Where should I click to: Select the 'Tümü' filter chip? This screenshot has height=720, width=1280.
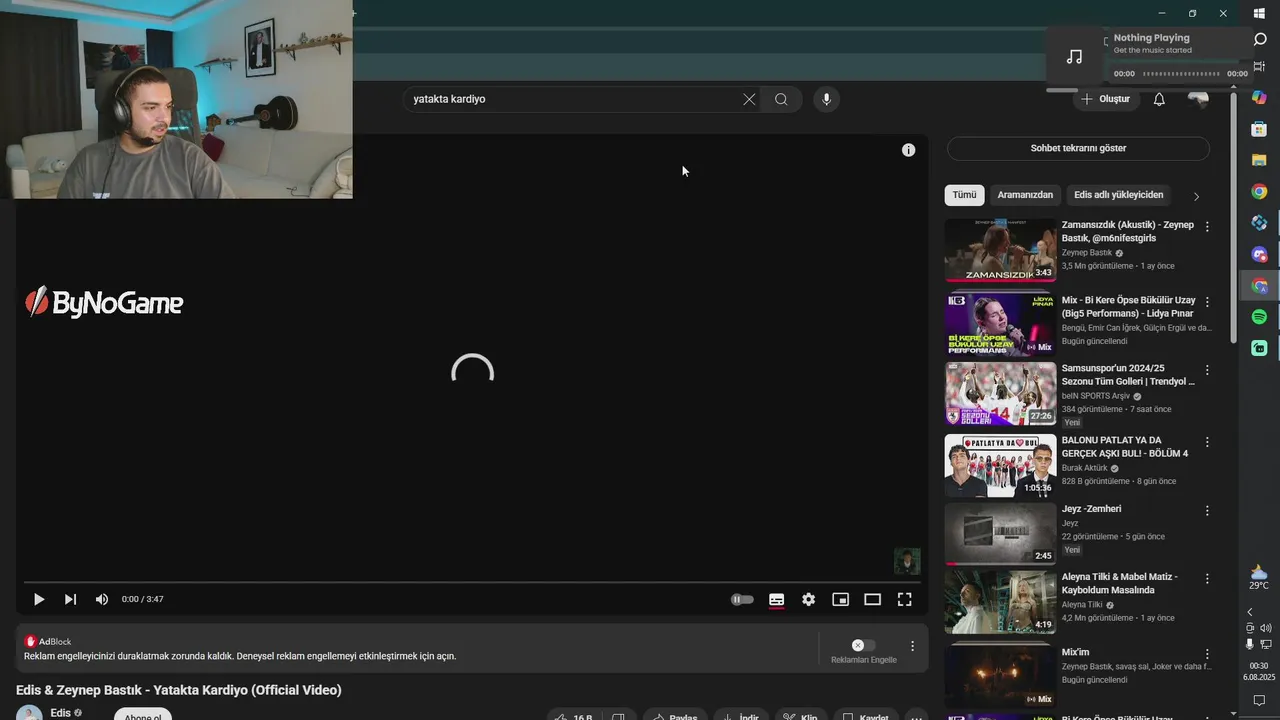[964, 195]
